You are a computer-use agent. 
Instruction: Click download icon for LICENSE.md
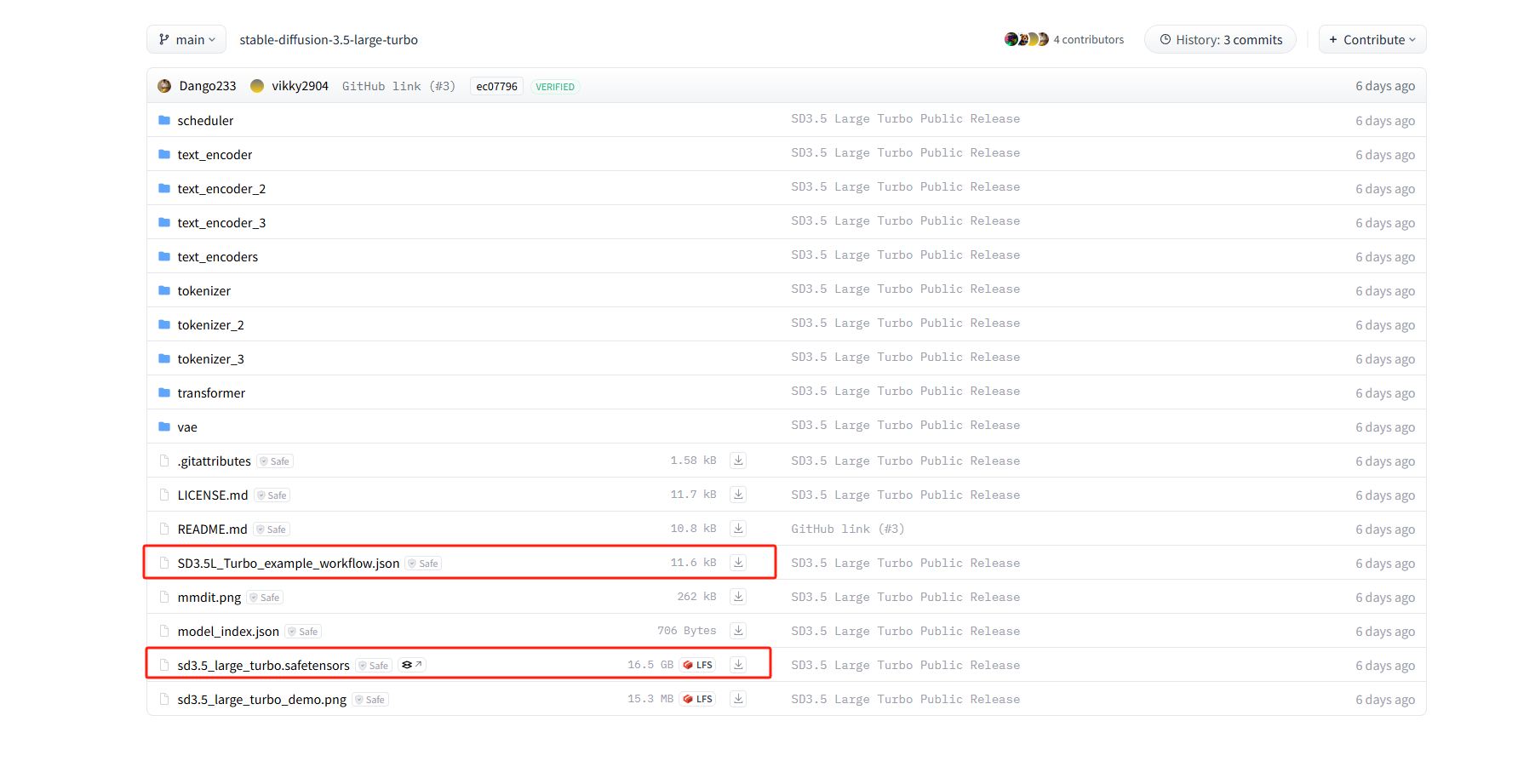[738, 495]
